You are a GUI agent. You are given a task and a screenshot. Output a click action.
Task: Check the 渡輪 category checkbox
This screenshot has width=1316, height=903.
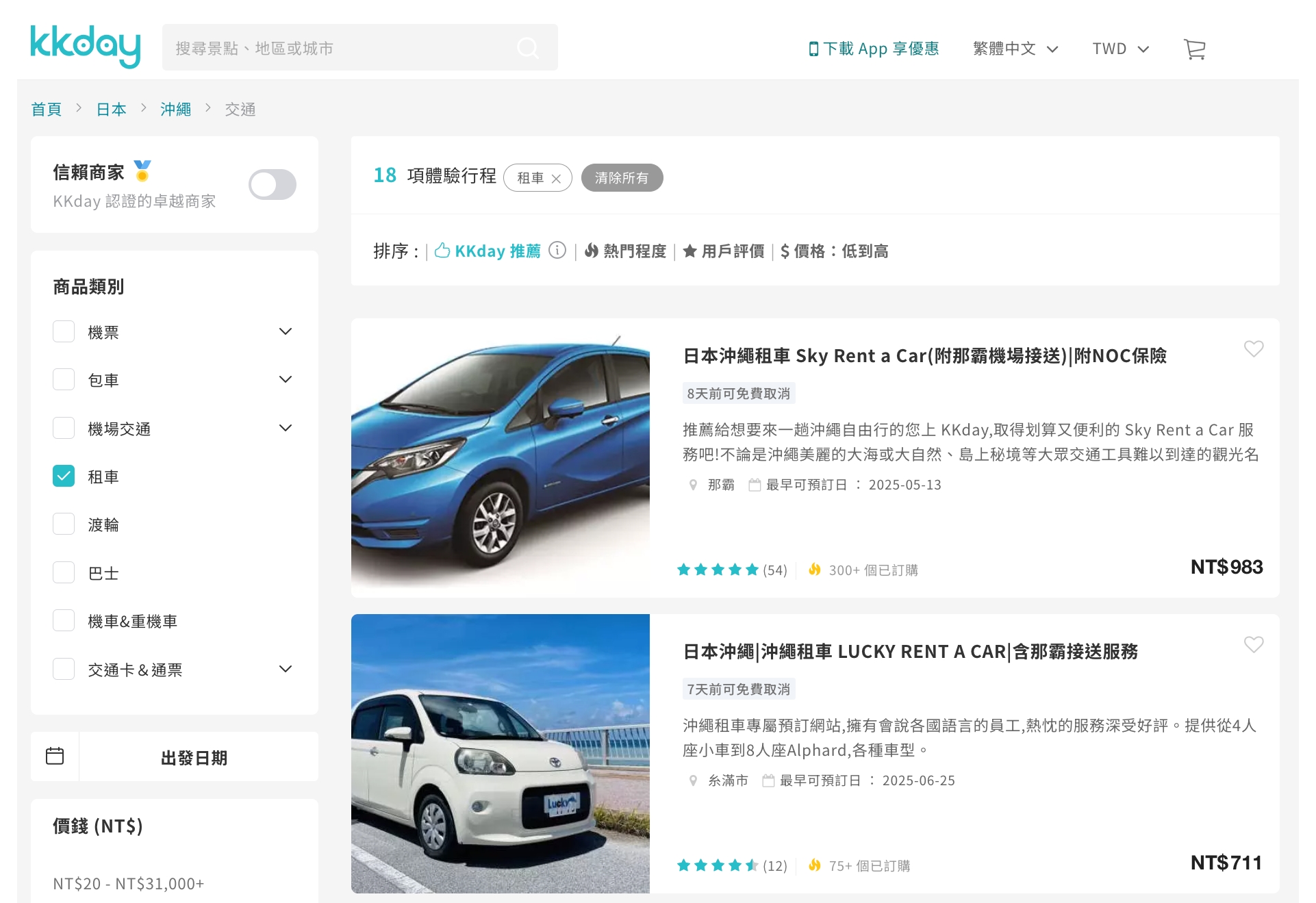click(x=64, y=524)
